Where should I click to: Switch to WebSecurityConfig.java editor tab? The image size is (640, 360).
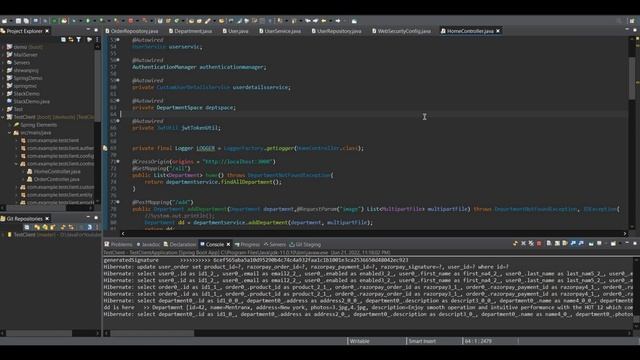(x=401, y=31)
